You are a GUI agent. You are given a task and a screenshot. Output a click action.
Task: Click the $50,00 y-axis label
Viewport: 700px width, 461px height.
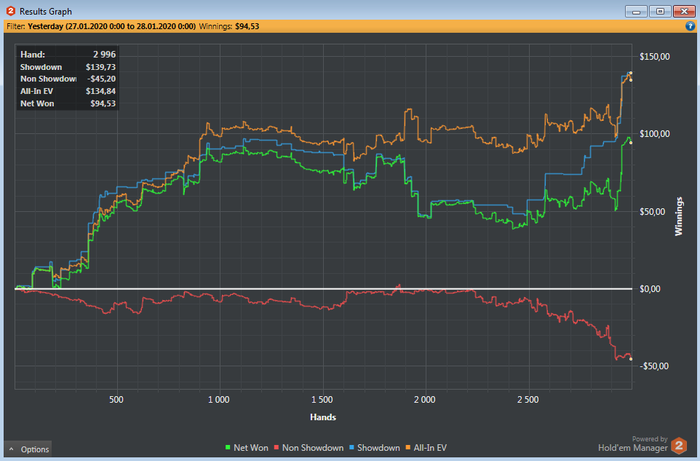point(652,212)
